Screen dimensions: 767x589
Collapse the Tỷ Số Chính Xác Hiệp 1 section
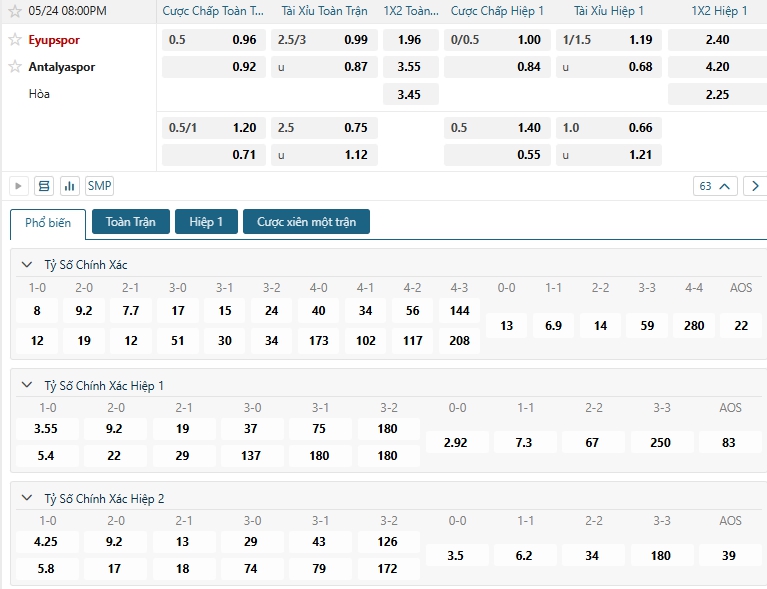tap(26, 385)
